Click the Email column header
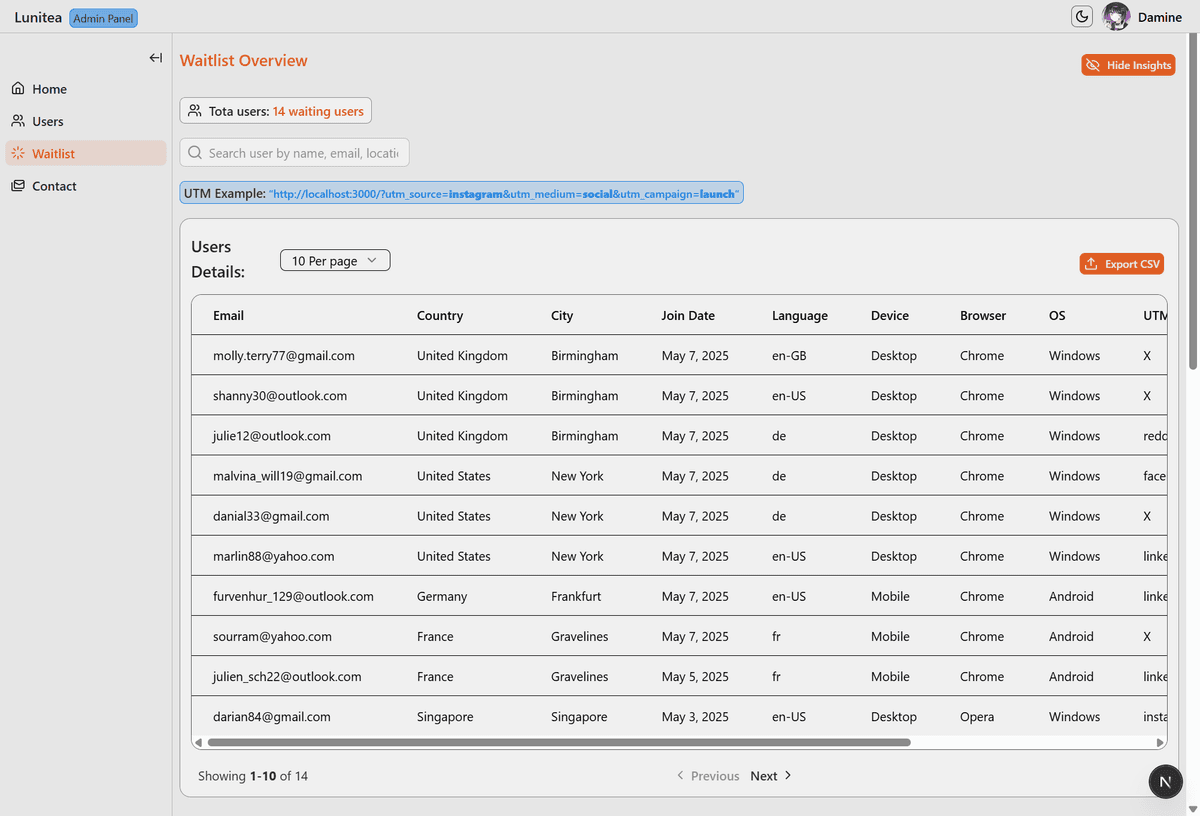The image size is (1200, 816). [x=228, y=316]
